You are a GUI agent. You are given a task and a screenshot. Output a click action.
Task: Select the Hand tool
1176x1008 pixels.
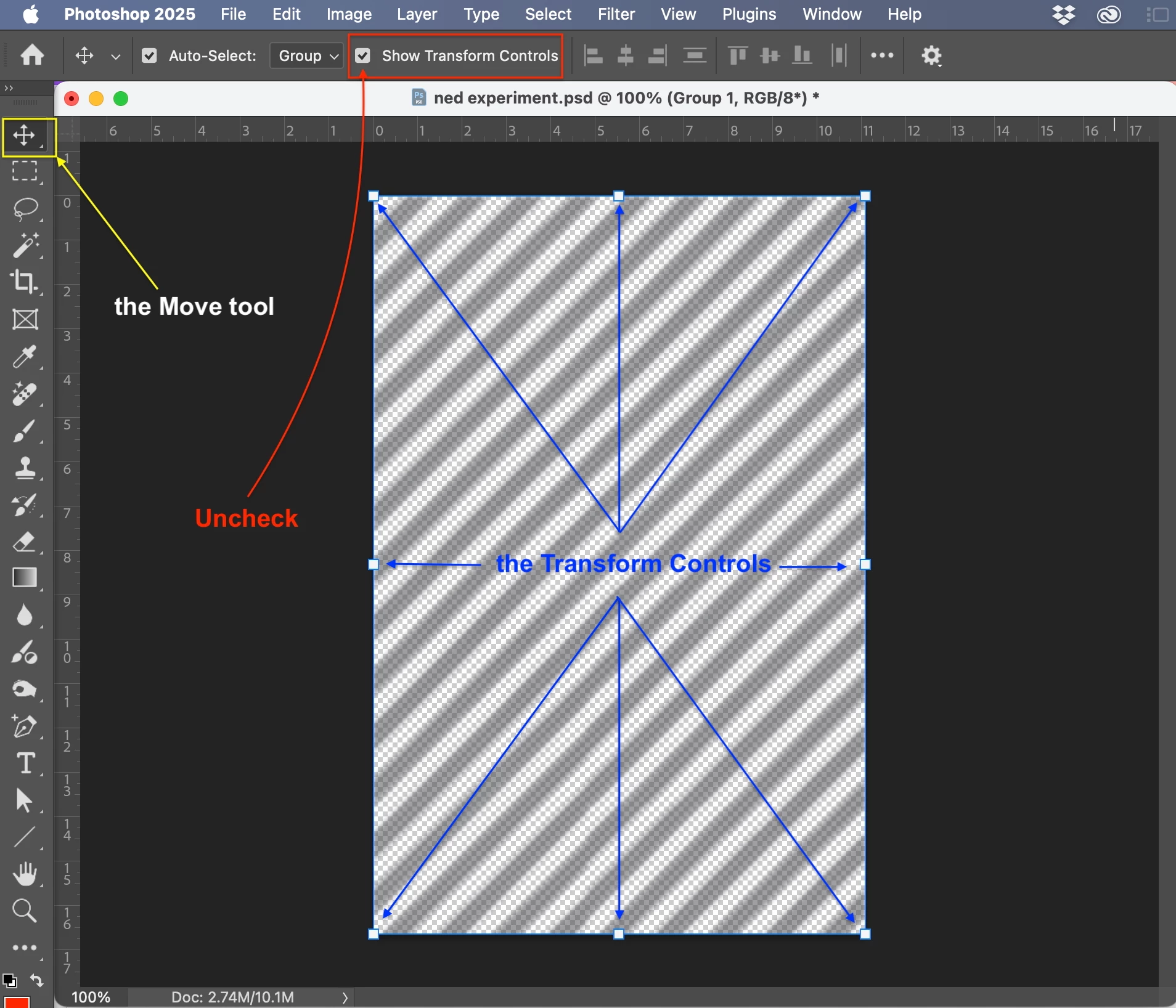pos(25,874)
